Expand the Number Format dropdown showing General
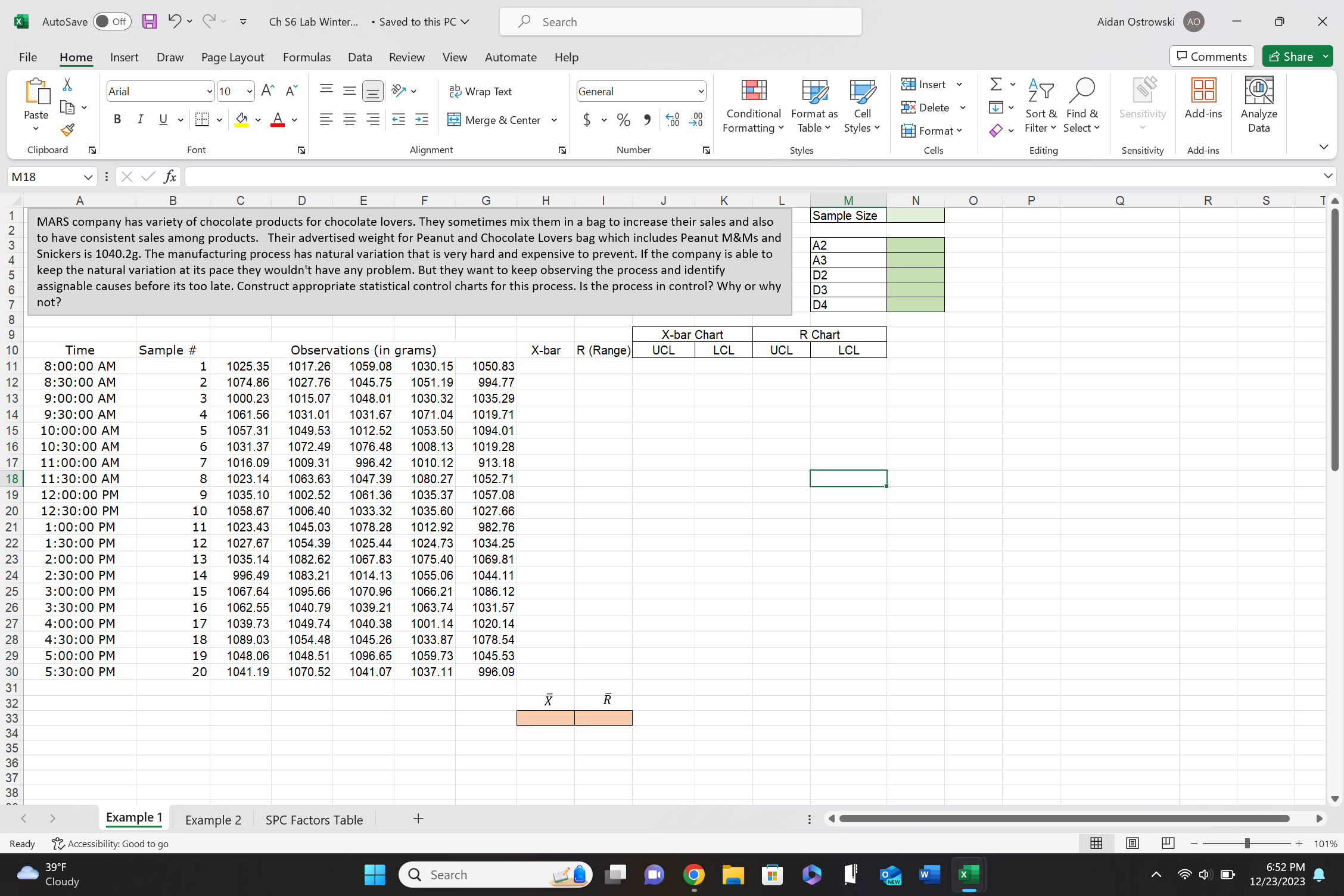The image size is (1344, 896). click(701, 91)
